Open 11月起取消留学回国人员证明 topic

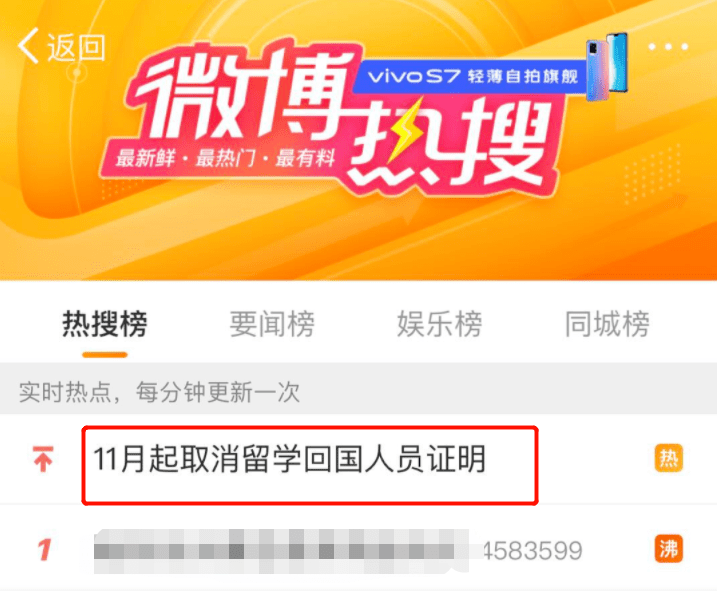click(289, 459)
